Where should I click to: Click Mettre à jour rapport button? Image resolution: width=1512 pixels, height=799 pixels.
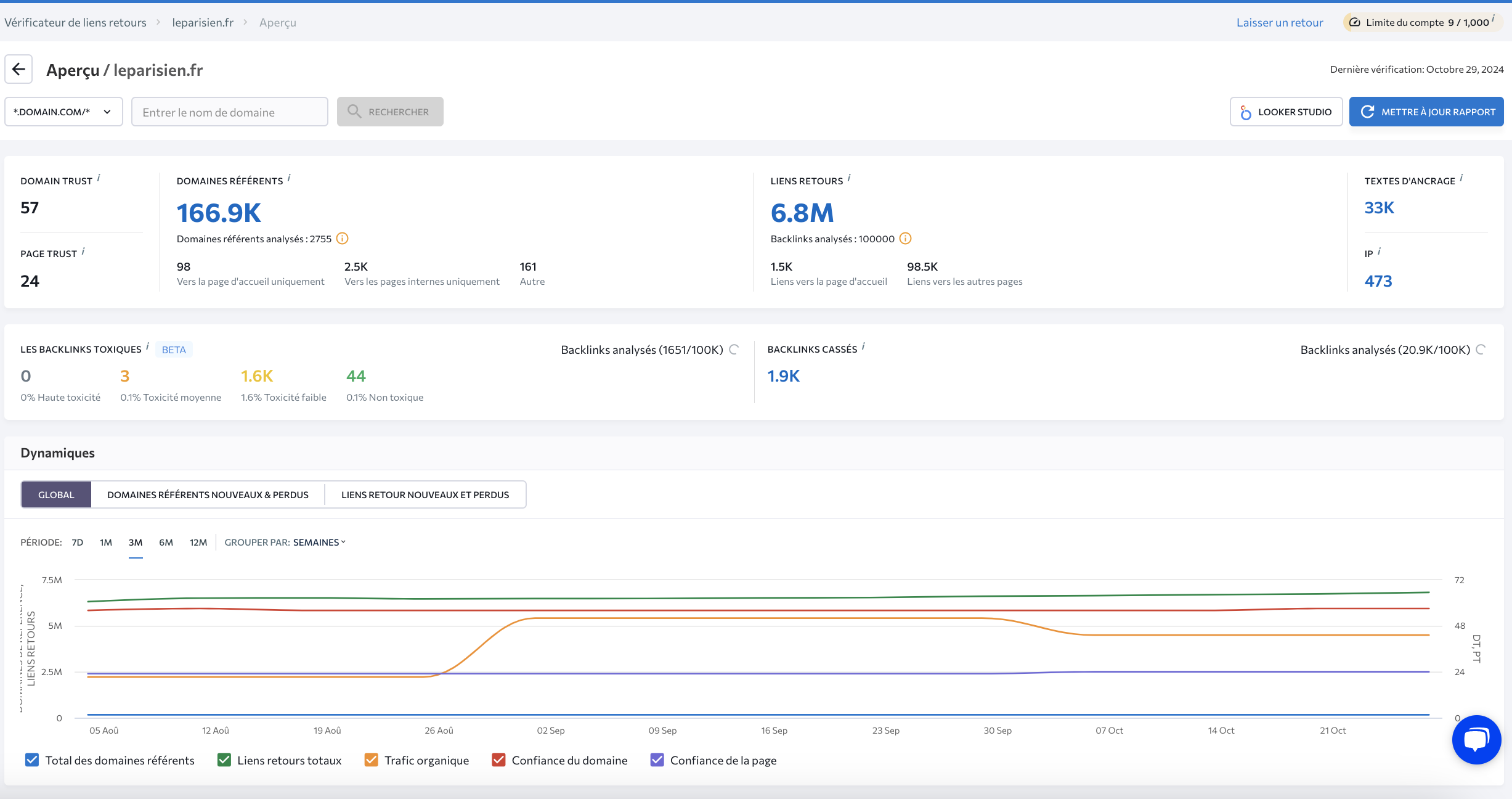(x=1426, y=112)
